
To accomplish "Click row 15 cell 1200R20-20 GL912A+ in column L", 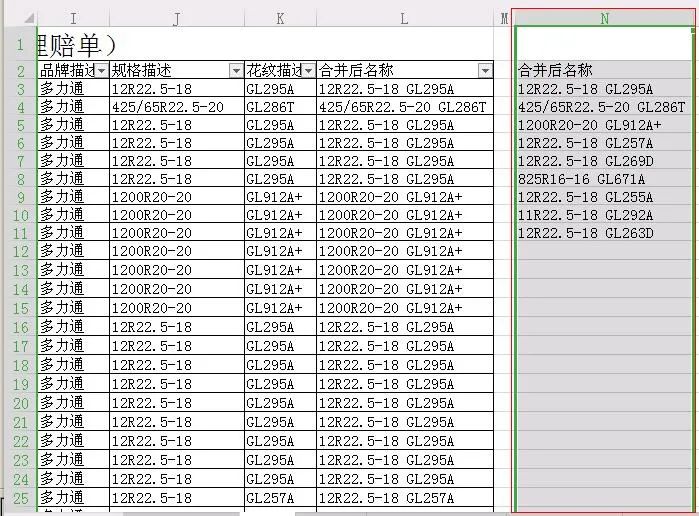I will pos(405,308).
